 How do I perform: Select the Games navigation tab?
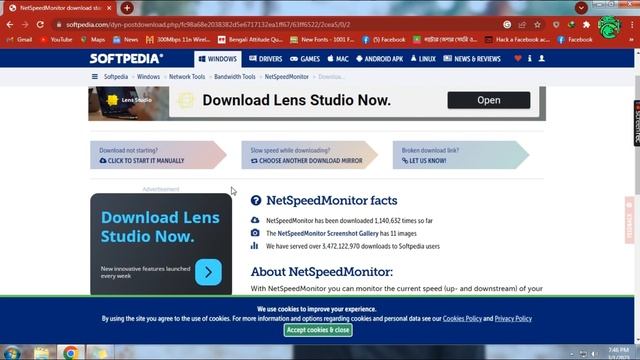click(x=305, y=59)
